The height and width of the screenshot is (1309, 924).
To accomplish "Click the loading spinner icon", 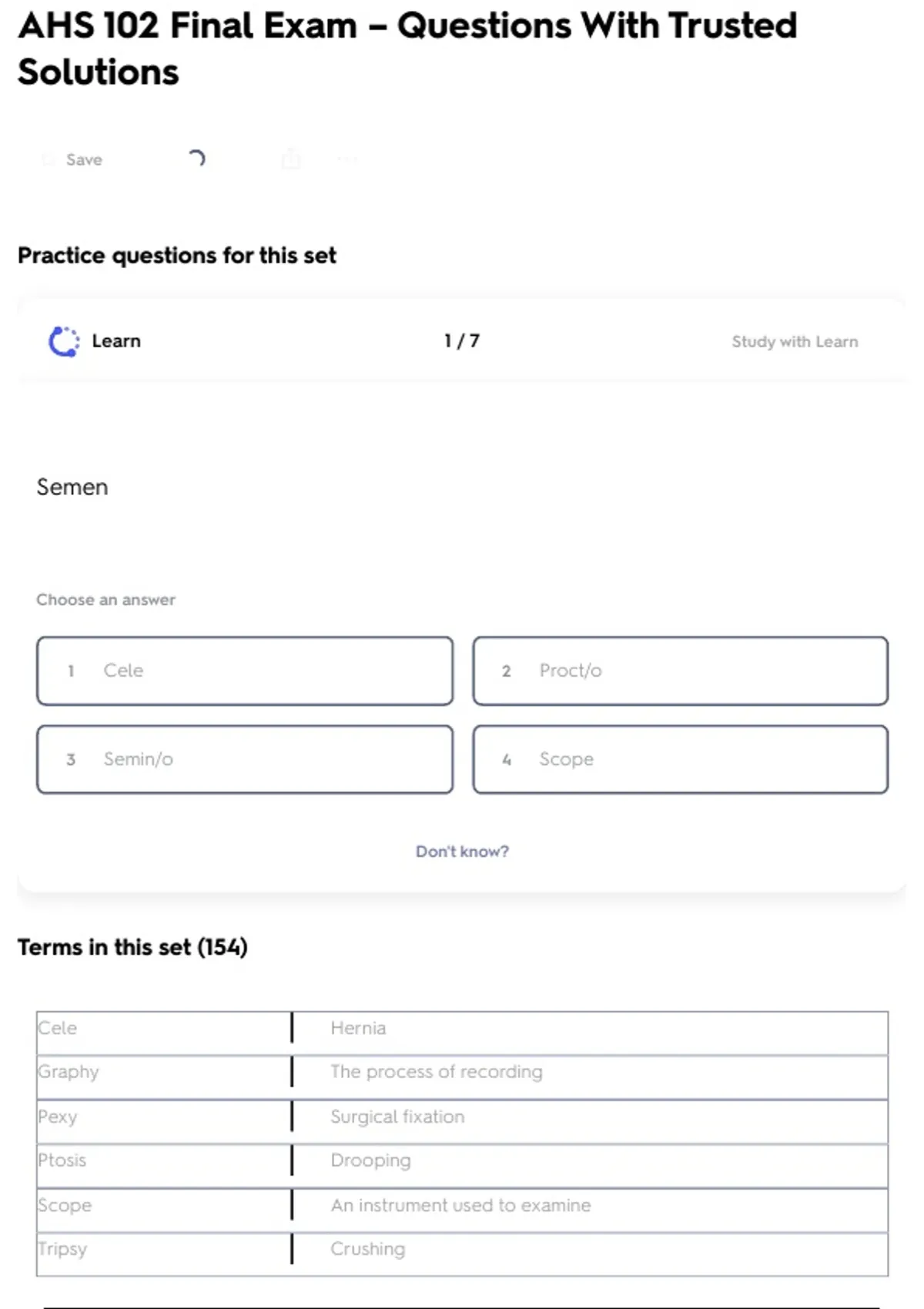I will tap(197, 159).
